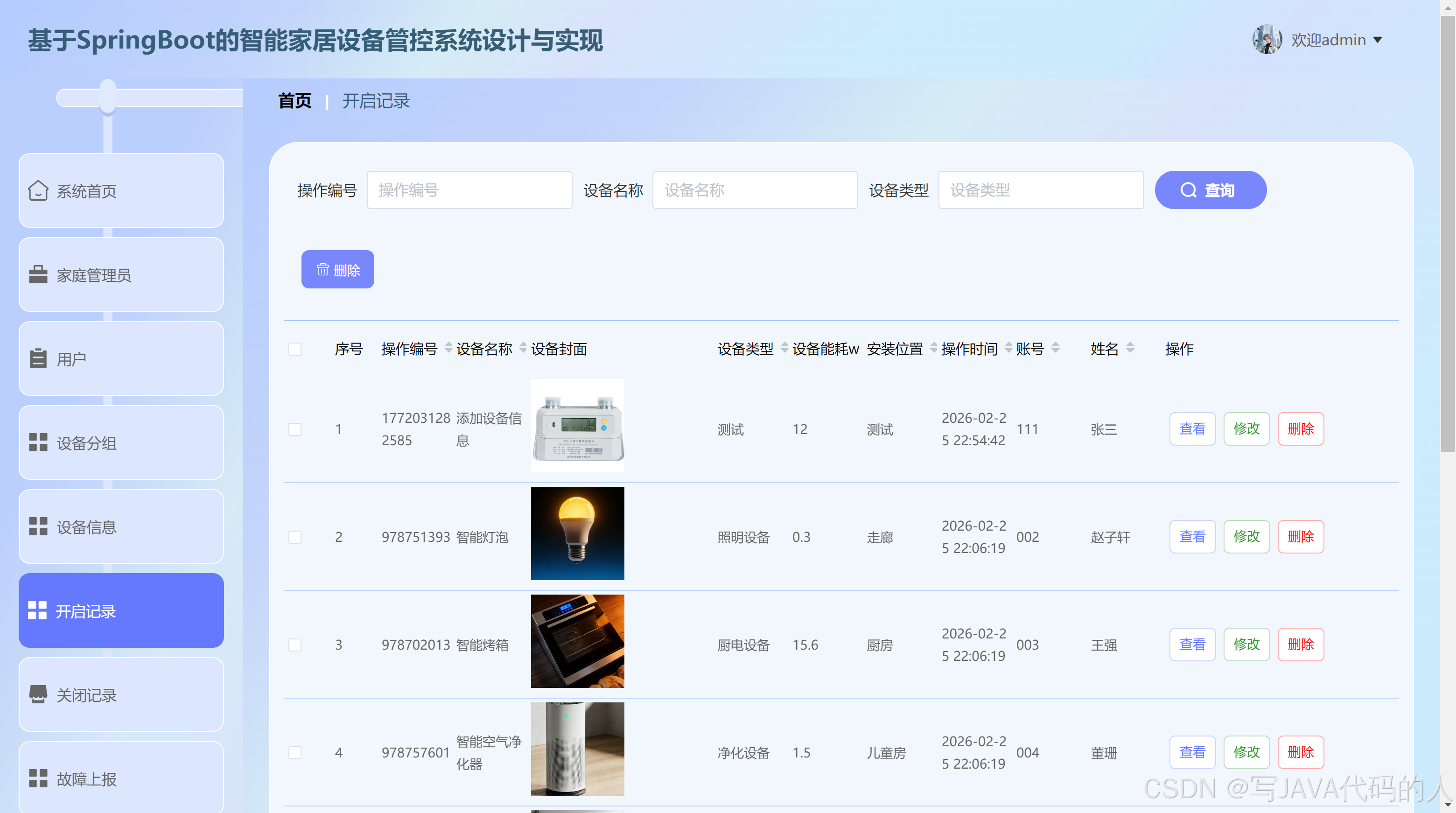Open the 欢迎admin dropdown arrow
Image resolution: width=1456 pixels, height=813 pixels.
tap(1378, 40)
